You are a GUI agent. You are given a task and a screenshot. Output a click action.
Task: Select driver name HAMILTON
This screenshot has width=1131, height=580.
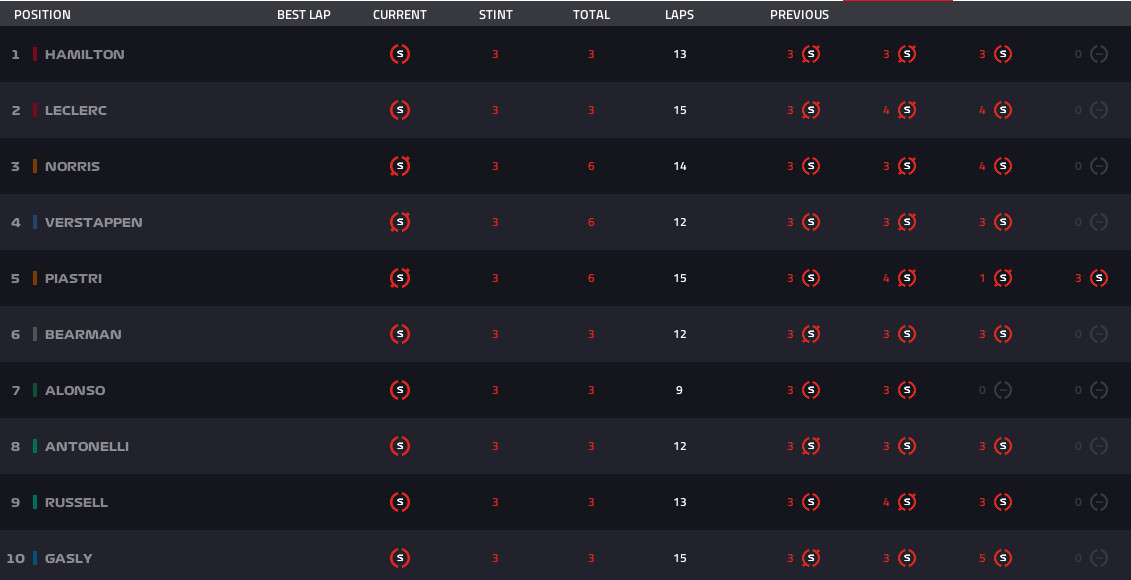tap(84, 54)
